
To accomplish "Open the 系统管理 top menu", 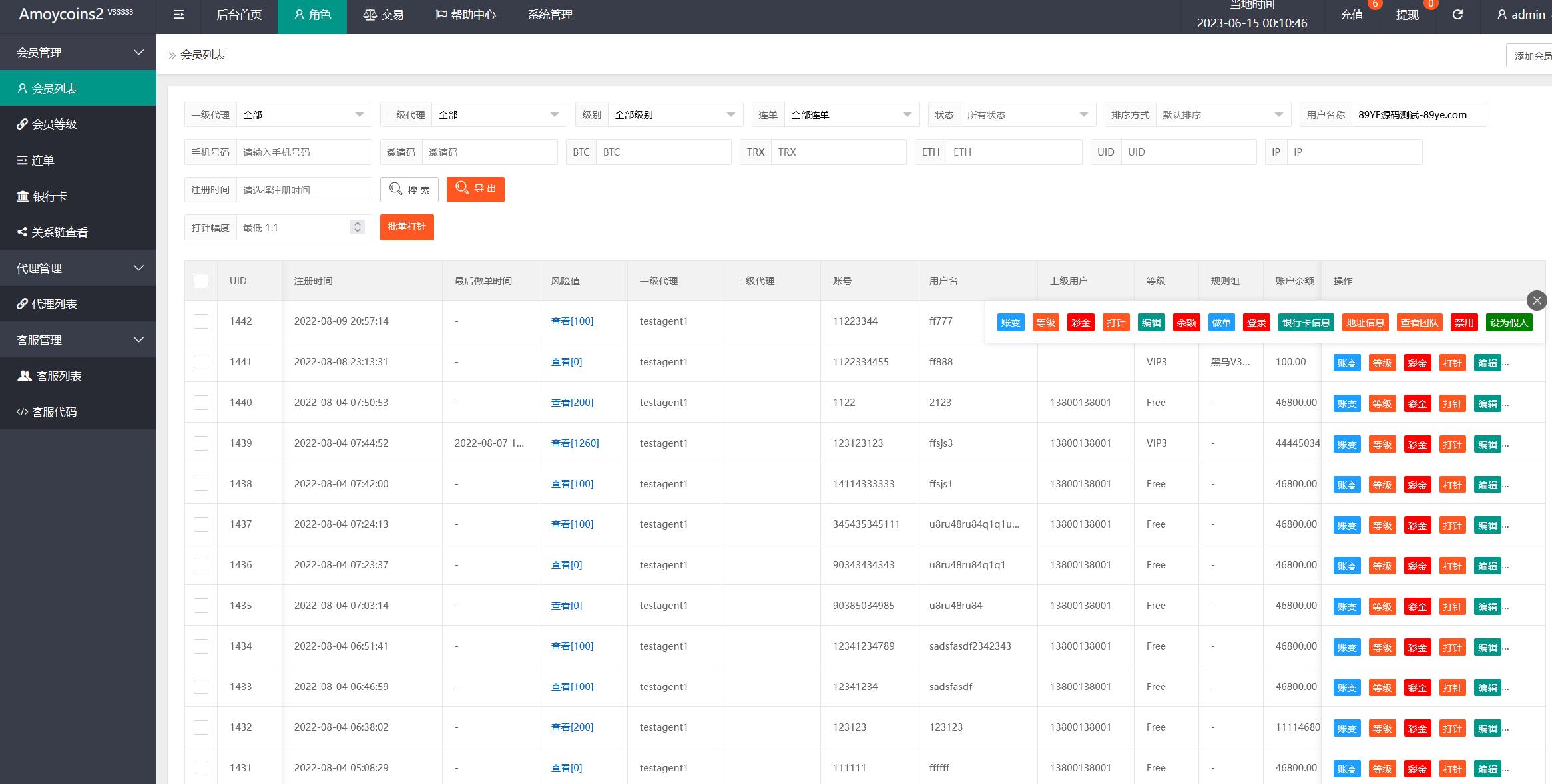I will (550, 15).
